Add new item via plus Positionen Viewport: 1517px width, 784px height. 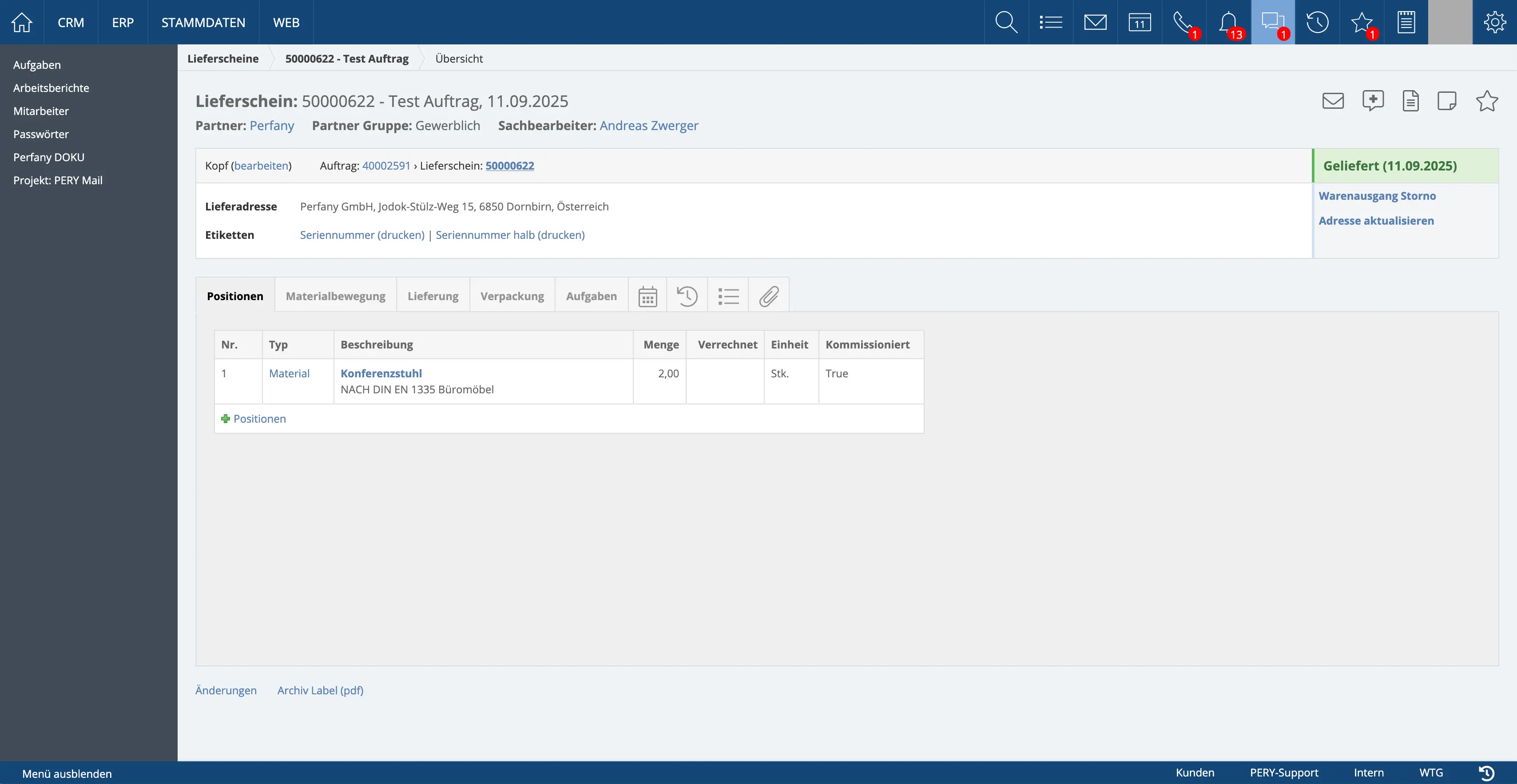point(253,419)
